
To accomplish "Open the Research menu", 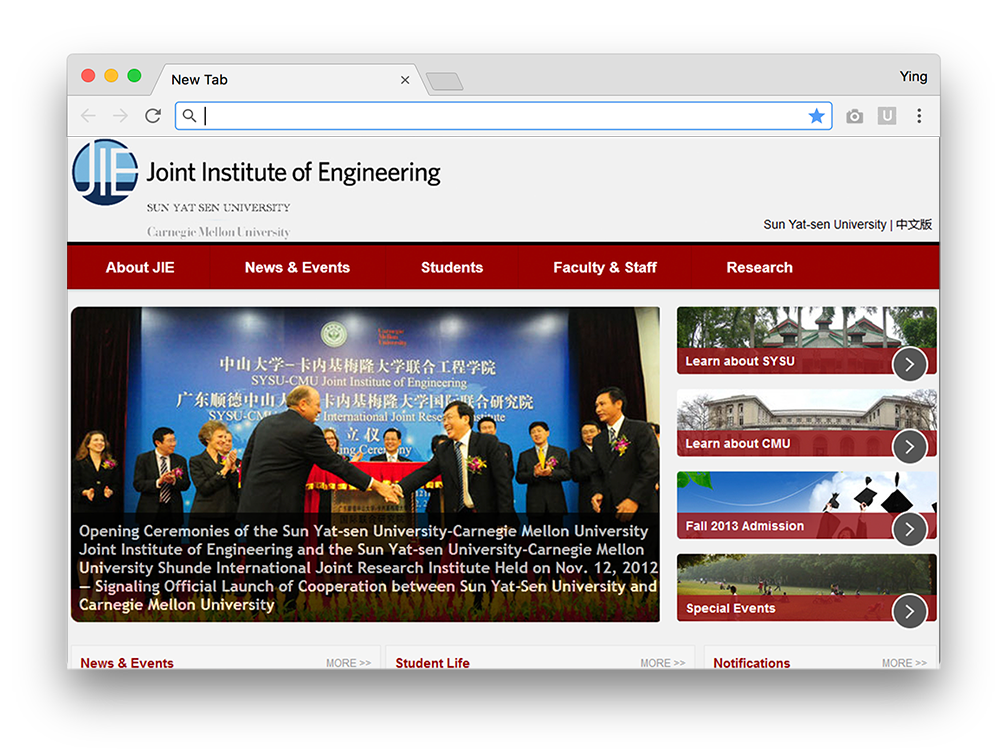I will tap(759, 267).
